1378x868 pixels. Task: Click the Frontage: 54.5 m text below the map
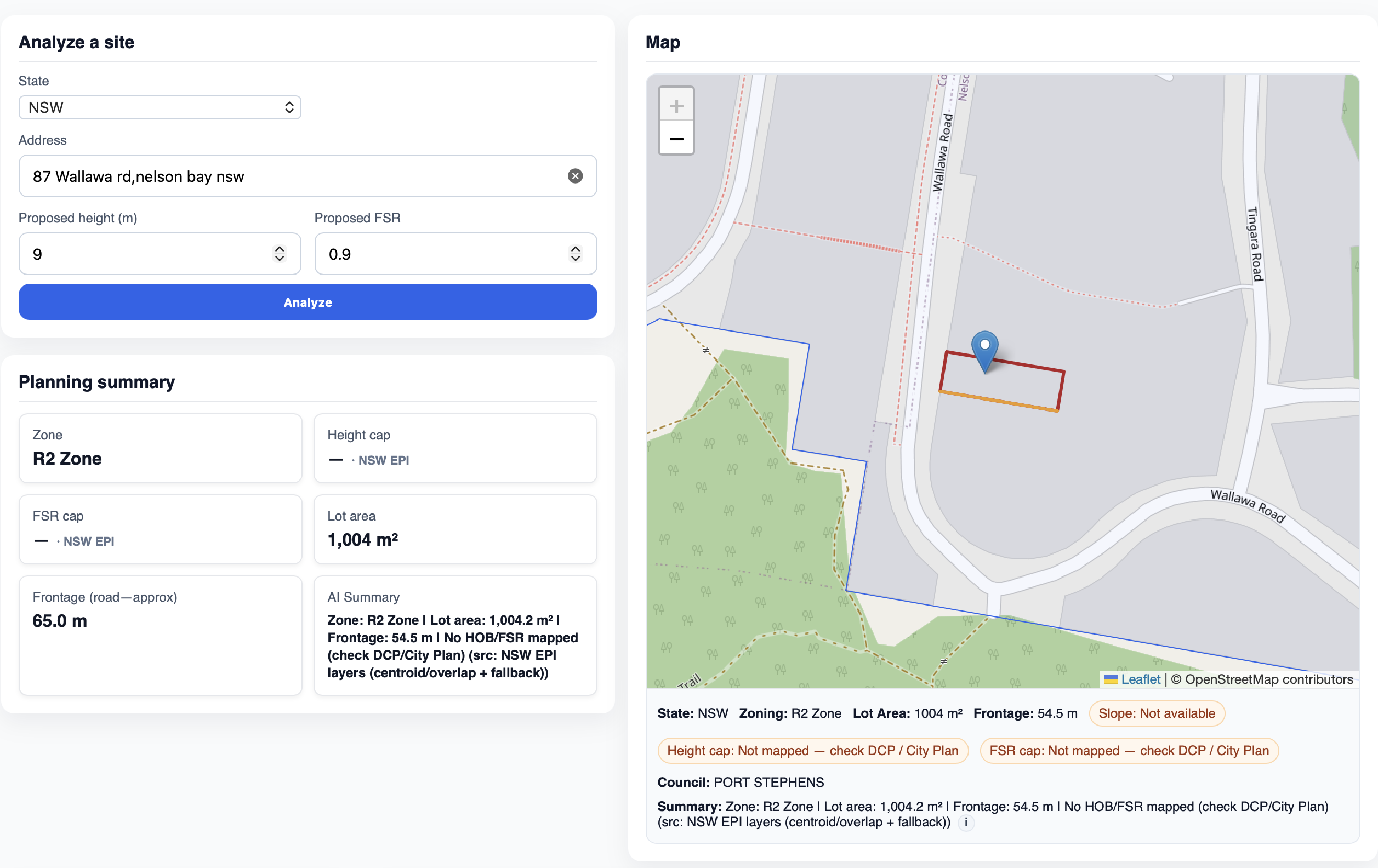1026,713
